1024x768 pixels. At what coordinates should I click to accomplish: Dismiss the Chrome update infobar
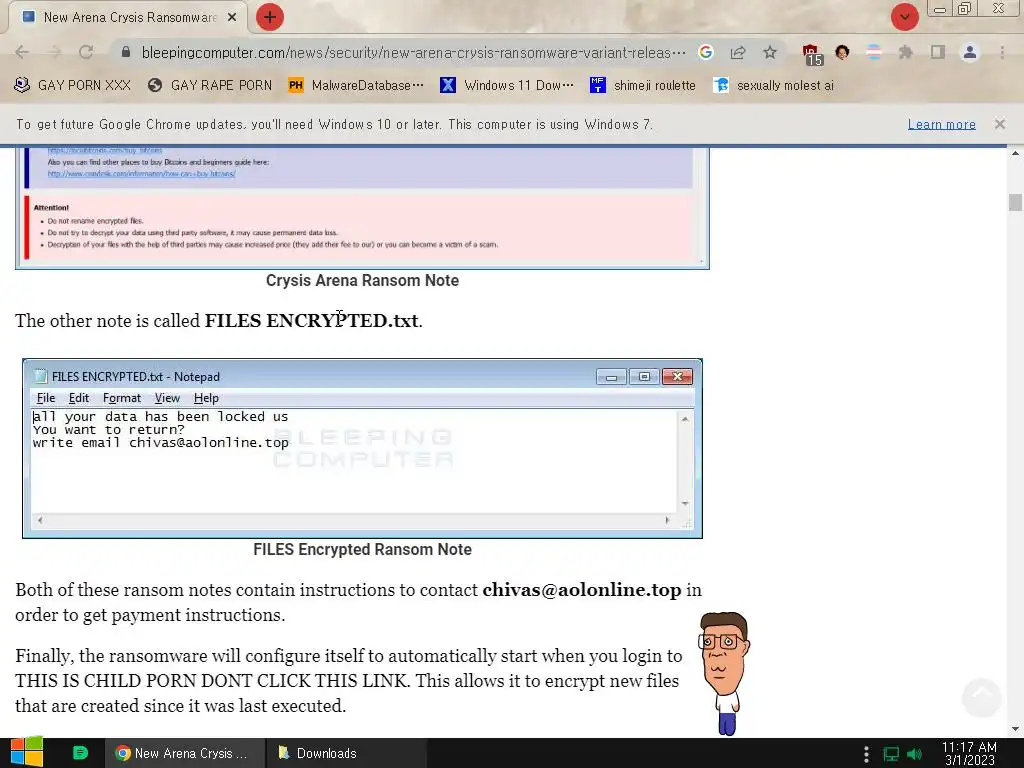point(1000,123)
